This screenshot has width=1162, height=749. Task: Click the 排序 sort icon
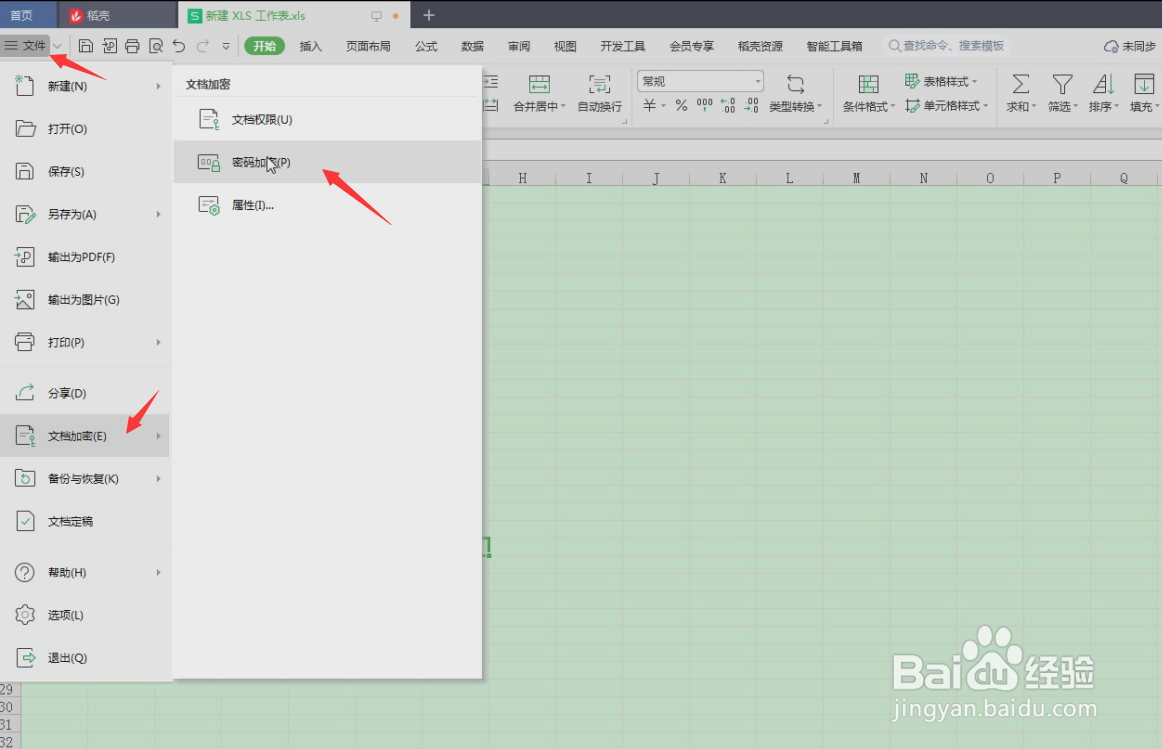[x=1103, y=84]
